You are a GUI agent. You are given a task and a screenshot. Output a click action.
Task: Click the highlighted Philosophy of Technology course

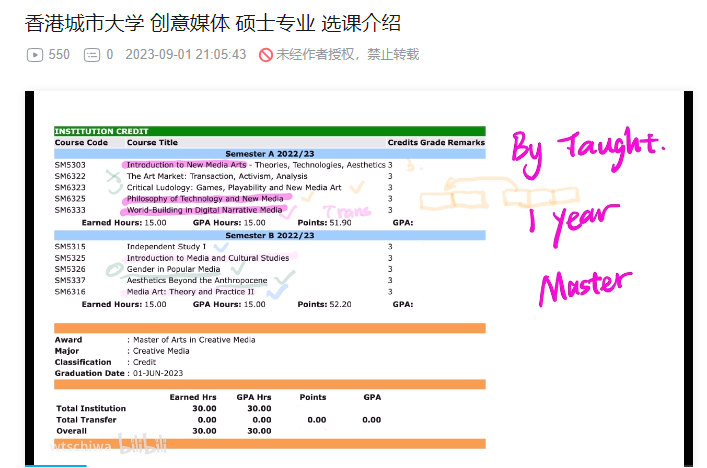click(204, 199)
